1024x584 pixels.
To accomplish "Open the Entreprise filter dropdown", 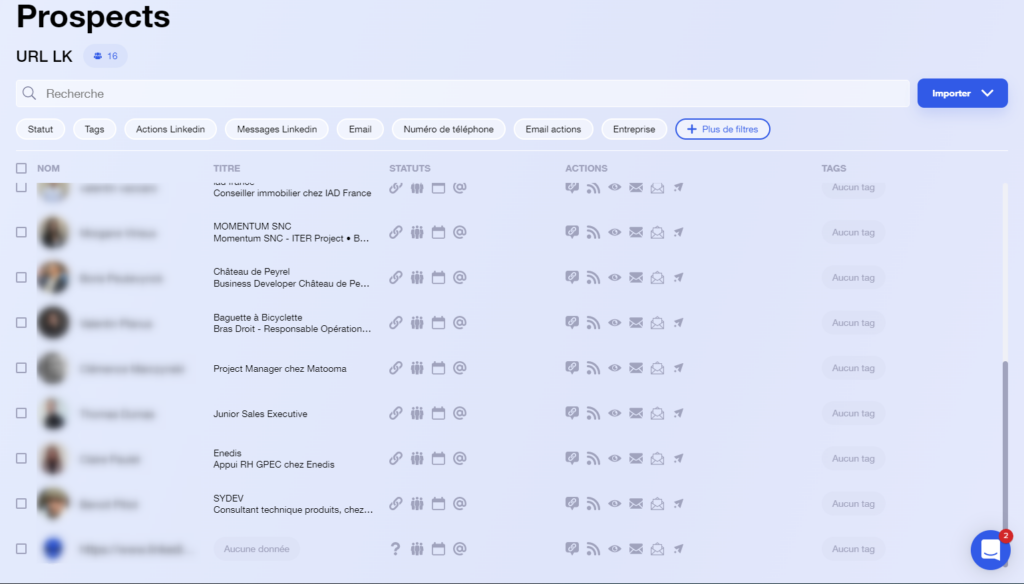I will tap(633, 129).
